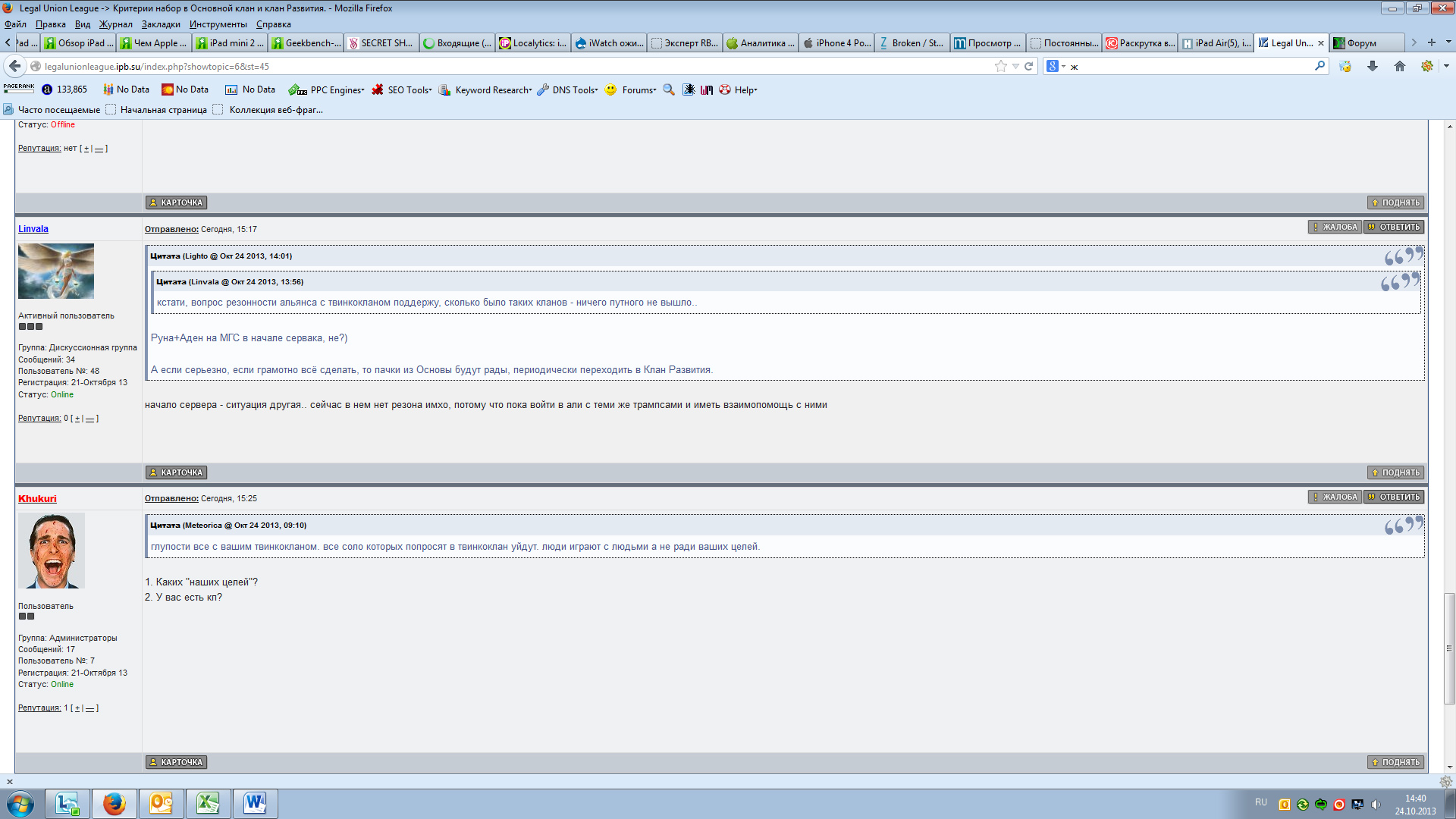1456x819 pixels.
Task: Click the plus reputation for Linvala
Action: pos(77,419)
